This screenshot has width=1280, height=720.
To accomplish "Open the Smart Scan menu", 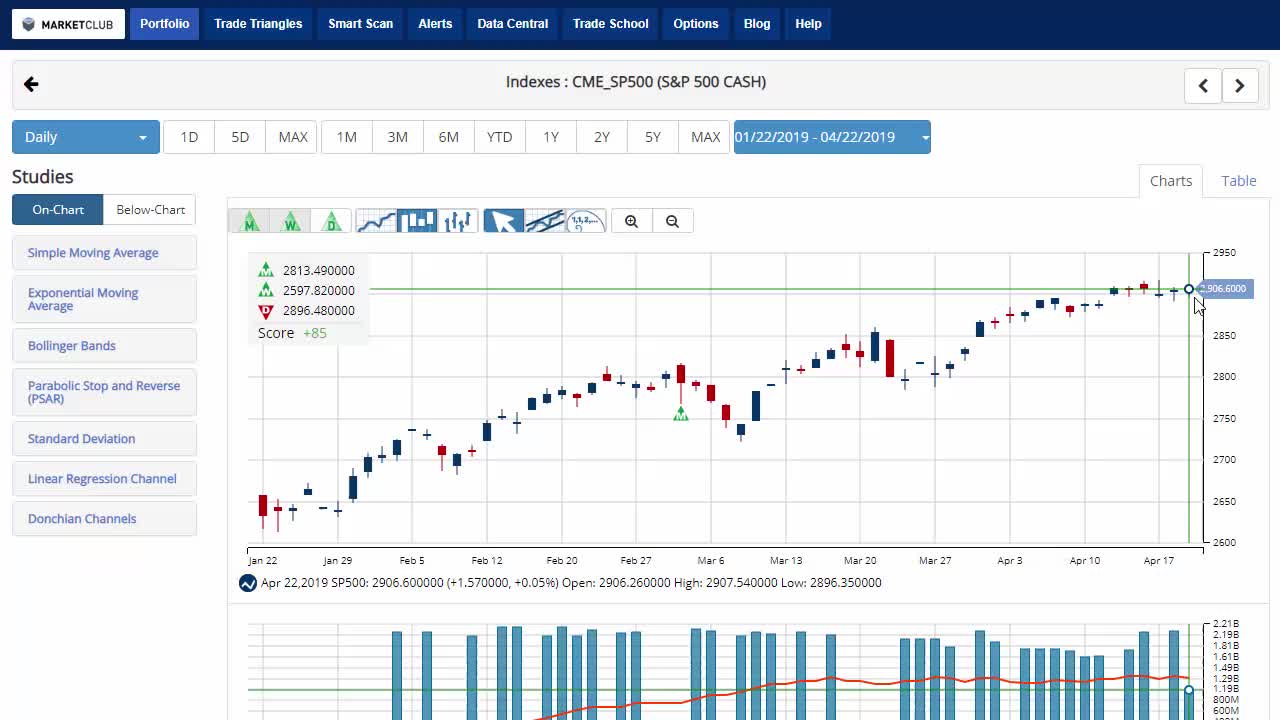I will coord(361,24).
